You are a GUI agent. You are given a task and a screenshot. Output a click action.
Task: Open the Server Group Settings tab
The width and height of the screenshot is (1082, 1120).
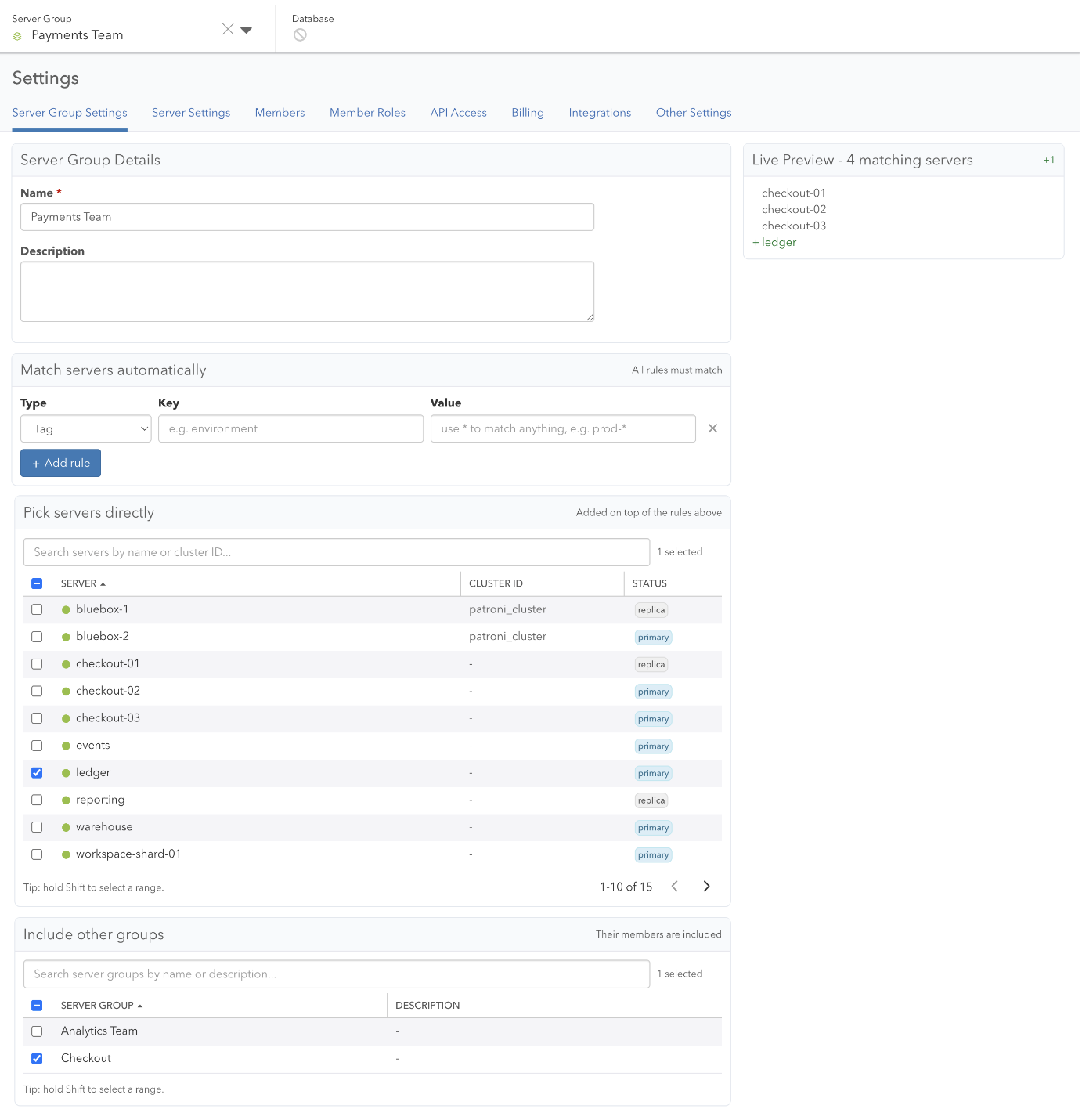coord(70,113)
